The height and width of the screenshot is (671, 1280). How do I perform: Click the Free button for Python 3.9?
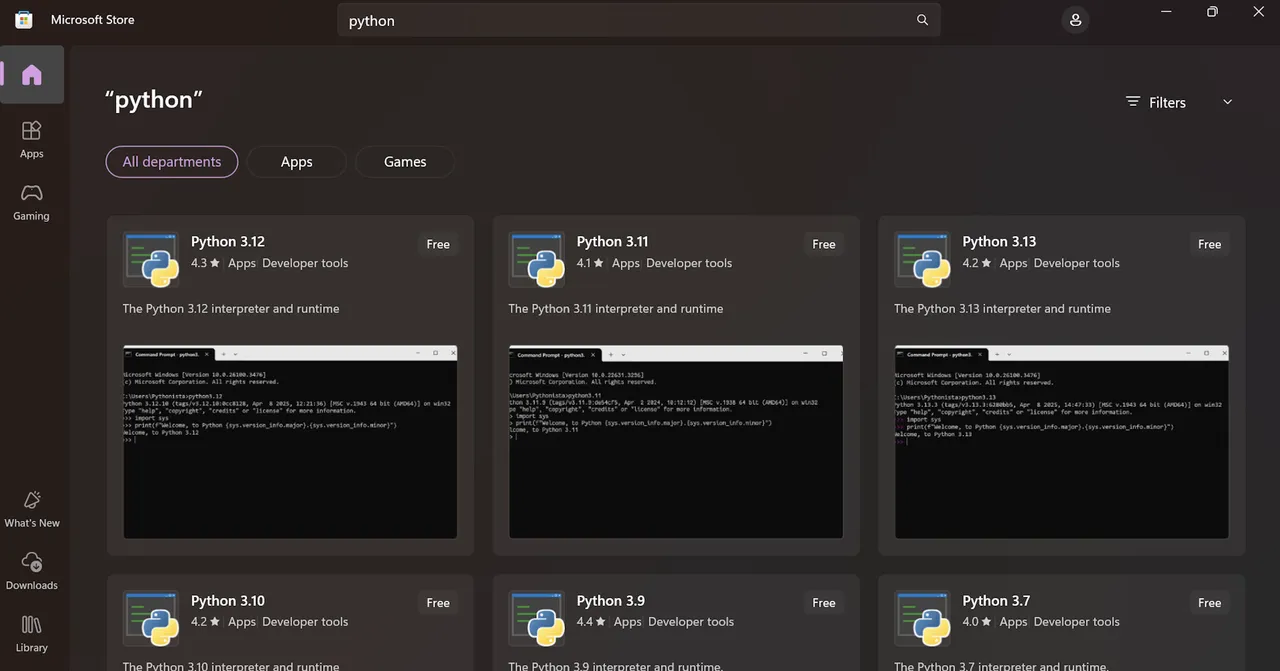click(824, 603)
